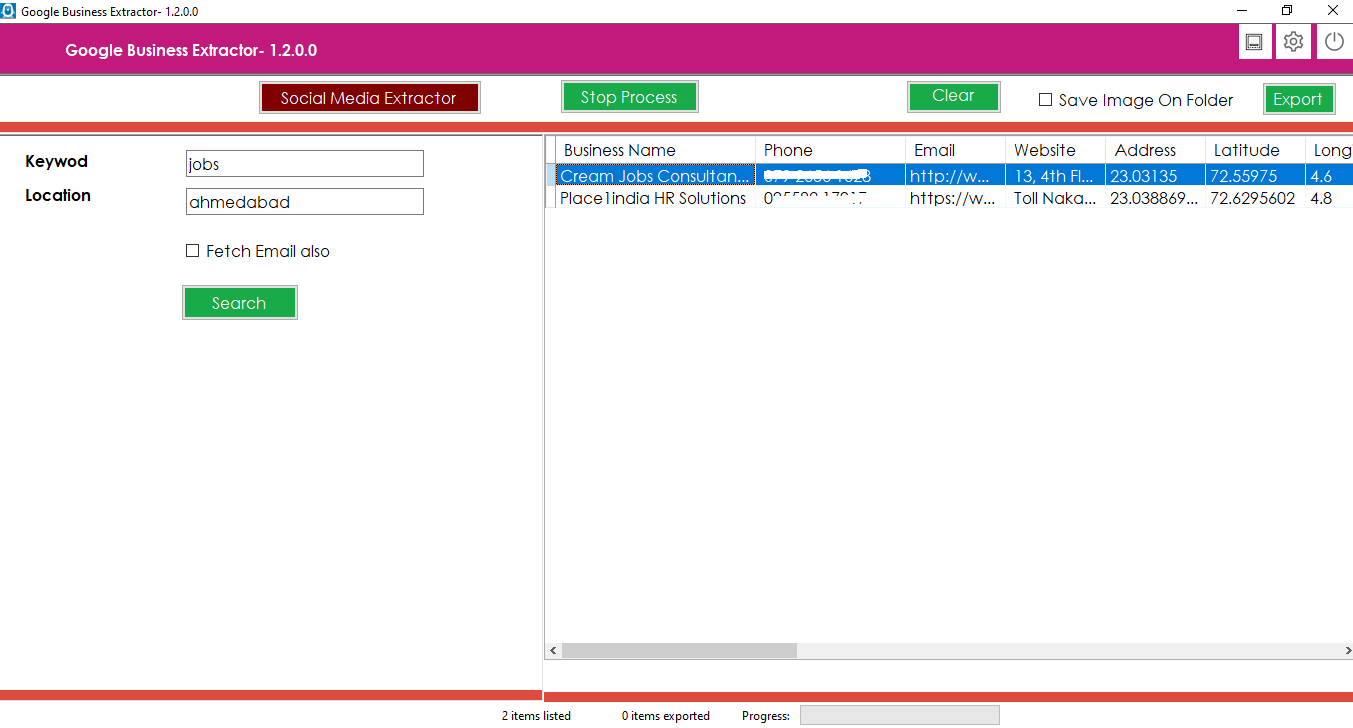Enable the Fetch Email also option
1353x728 pixels.
pyautogui.click(x=192, y=250)
